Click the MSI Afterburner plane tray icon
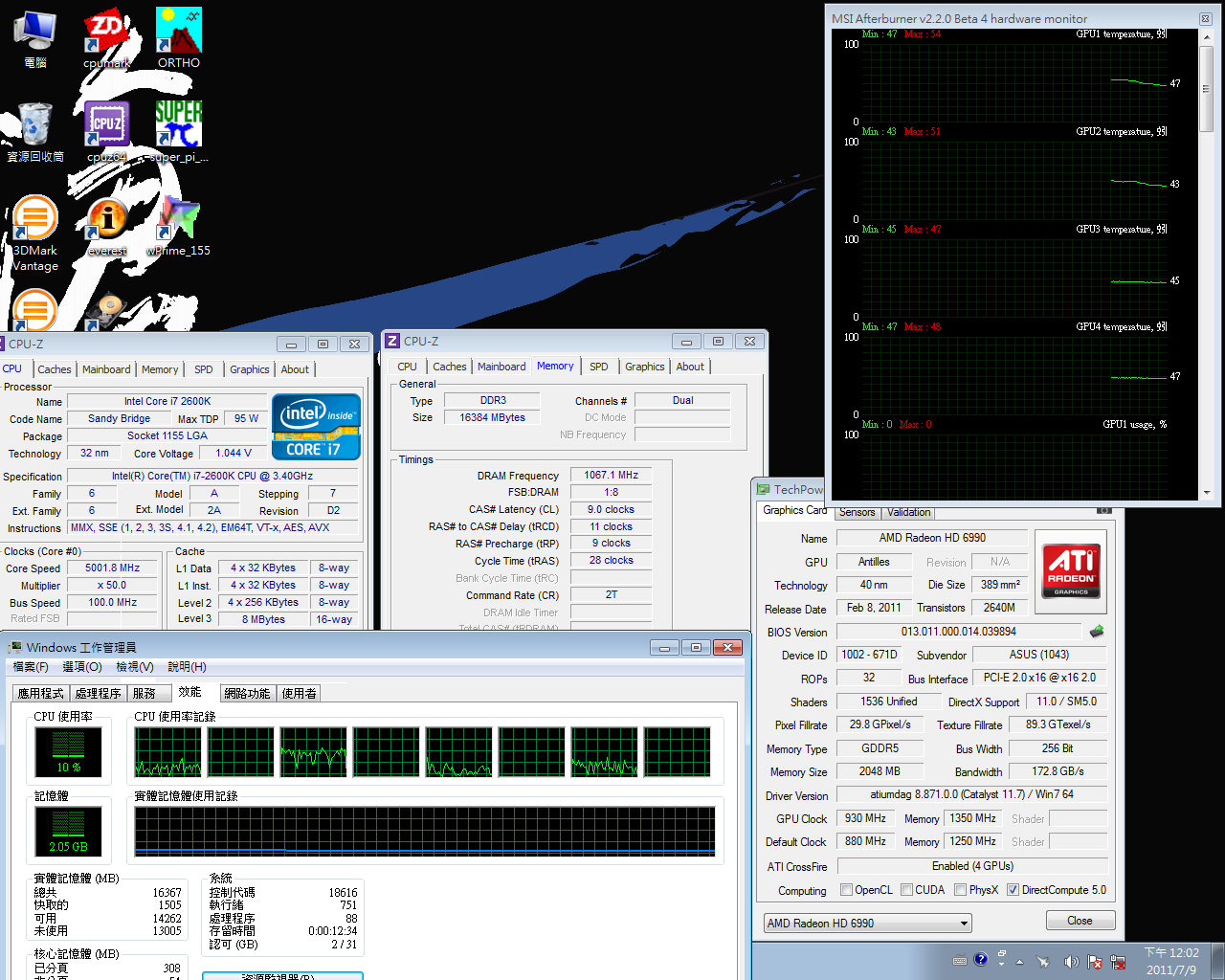 tap(1044, 962)
